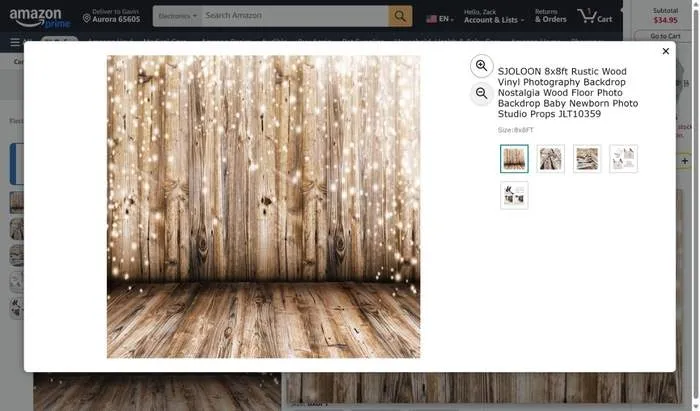Select the third product thumbnail
The height and width of the screenshot is (411, 700).
(x=587, y=159)
